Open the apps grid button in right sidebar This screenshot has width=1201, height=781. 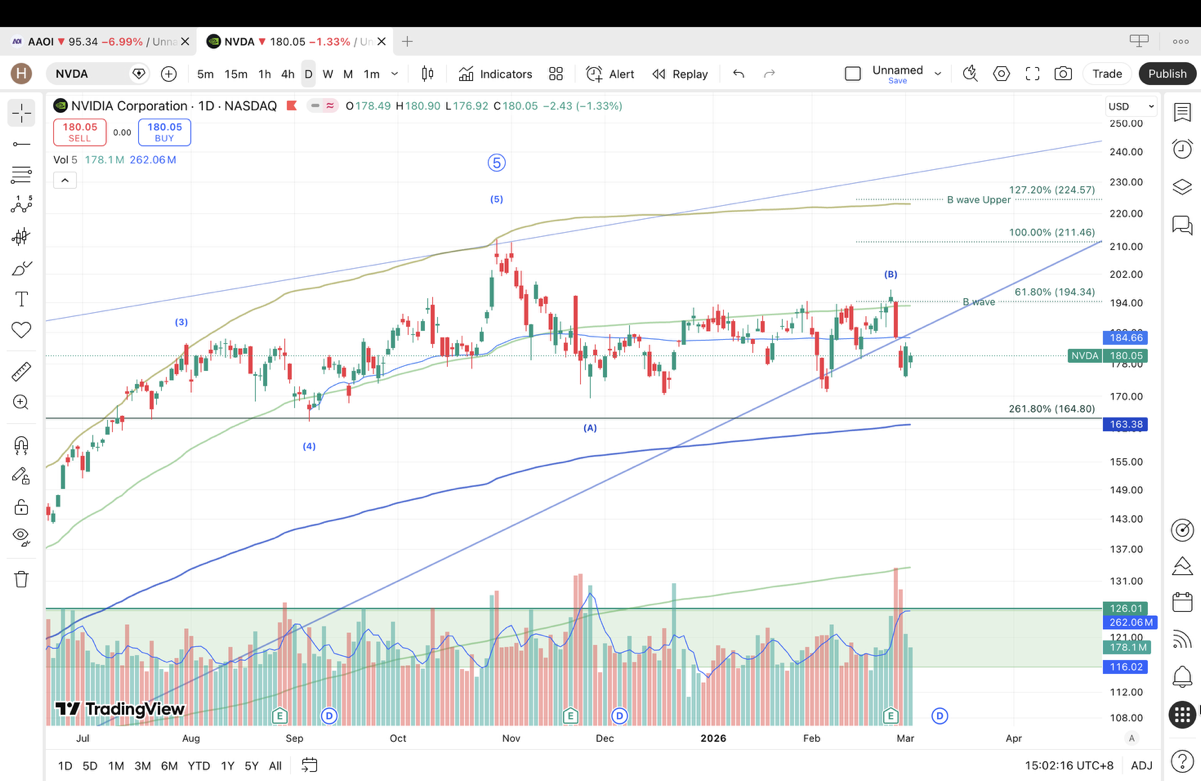(x=1182, y=714)
